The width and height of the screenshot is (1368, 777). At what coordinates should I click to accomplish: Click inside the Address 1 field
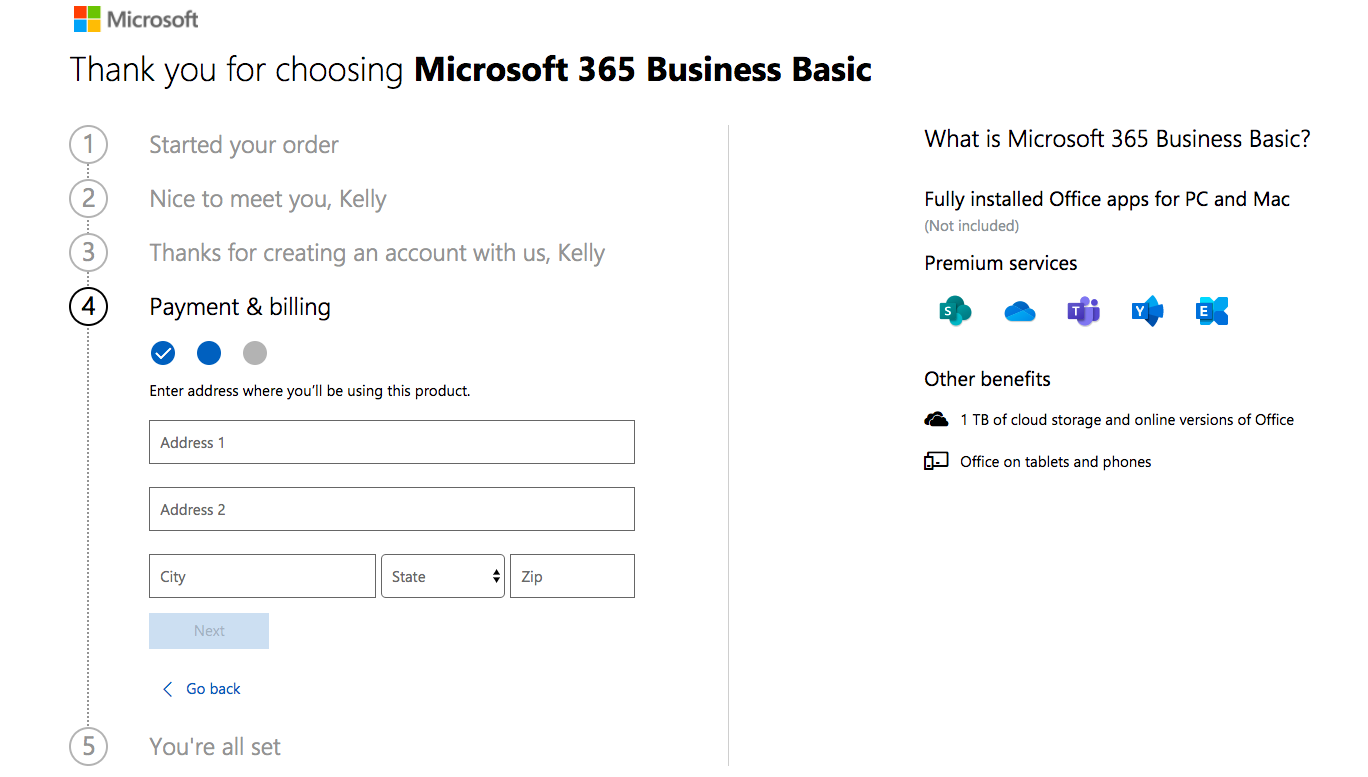point(391,442)
